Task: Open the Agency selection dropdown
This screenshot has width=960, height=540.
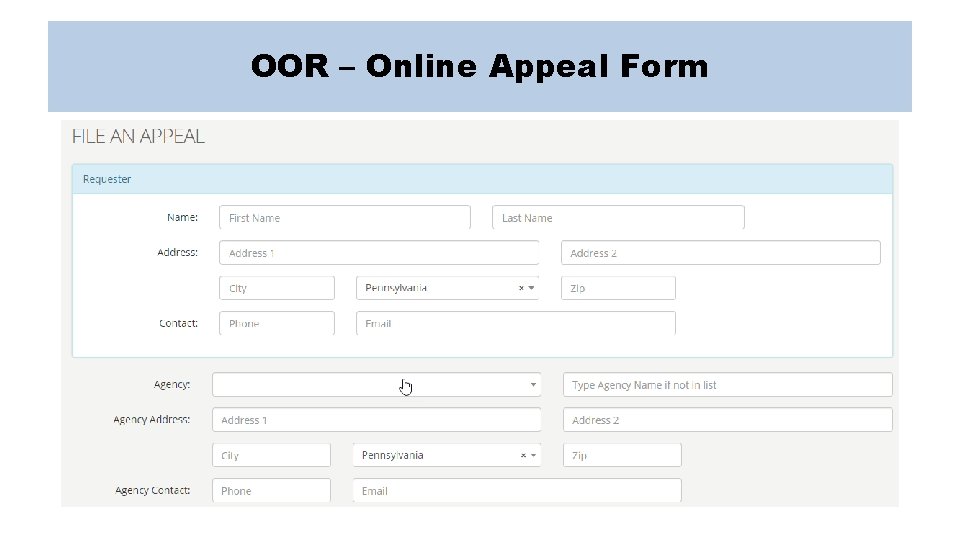Action: click(x=377, y=384)
